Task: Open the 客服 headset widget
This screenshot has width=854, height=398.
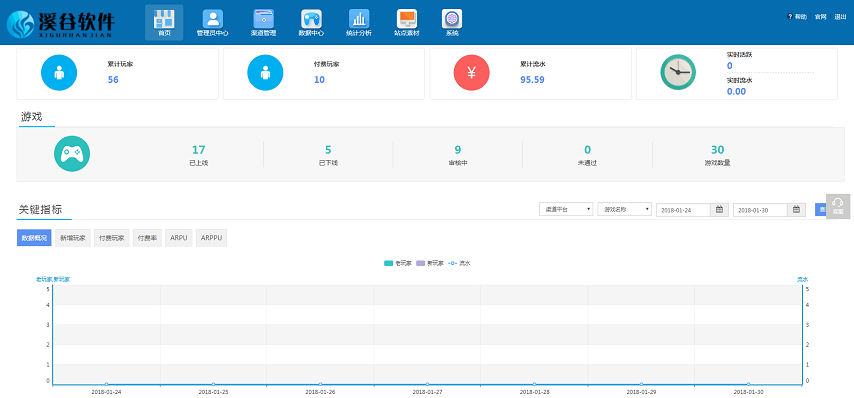Action: (x=838, y=206)
